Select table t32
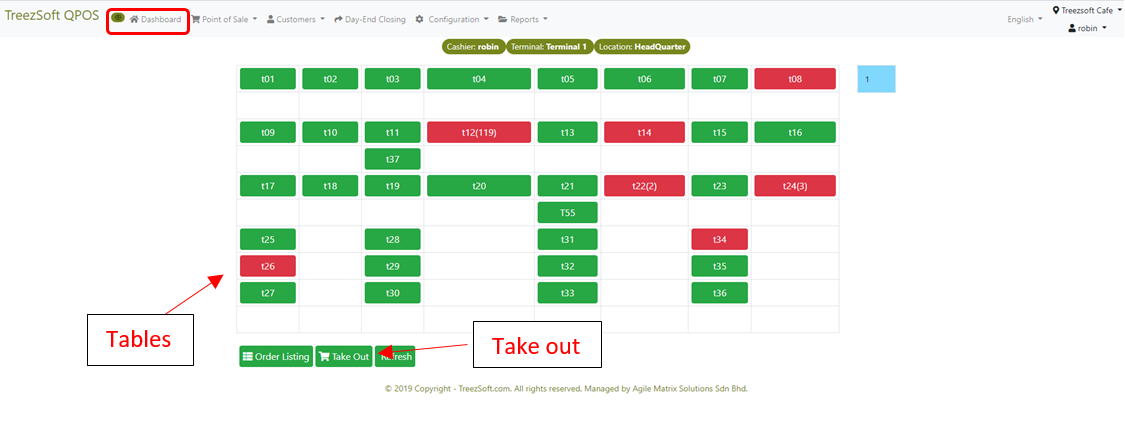Image resolution: width=1125 pixels, height=428 pixels. 568,266
